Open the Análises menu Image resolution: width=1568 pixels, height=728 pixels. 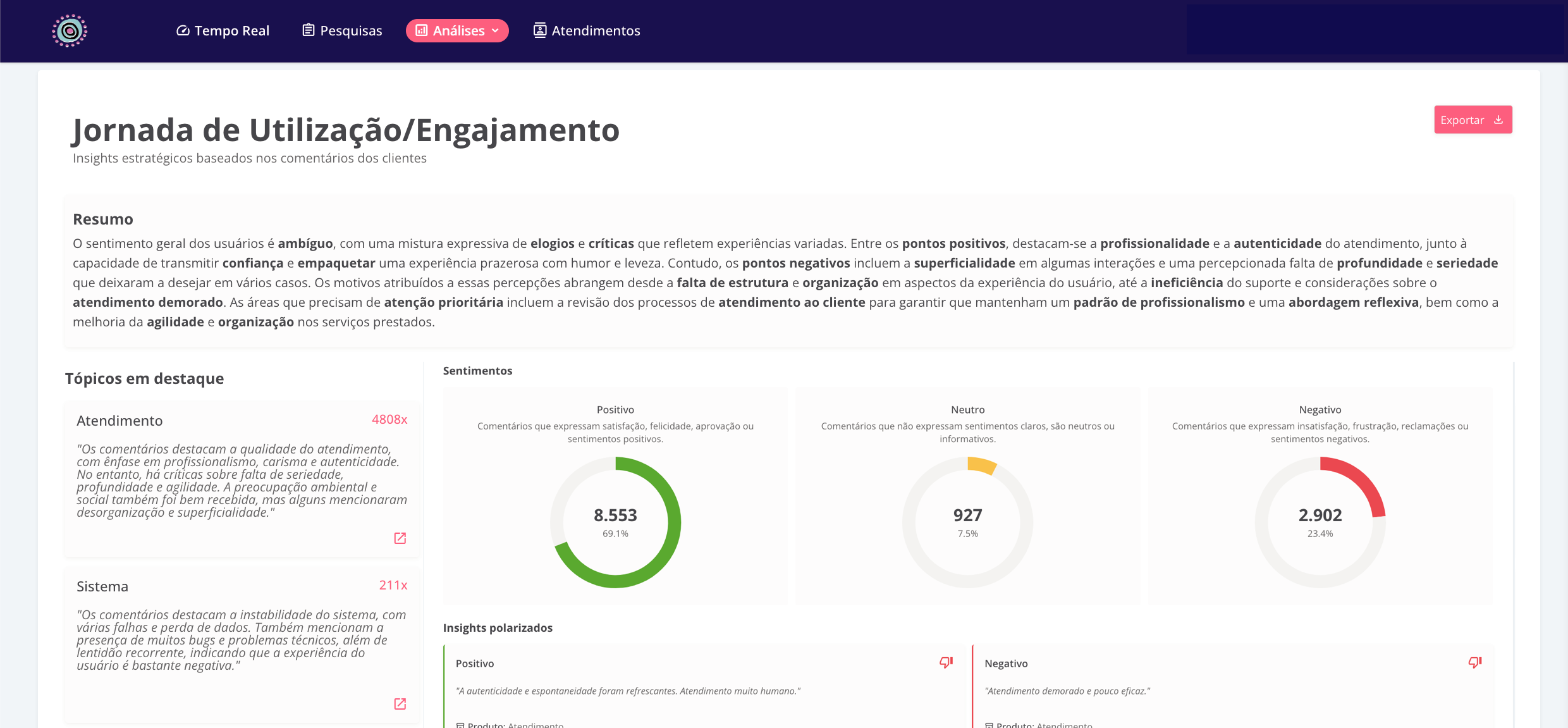click(x=458, y=30)
